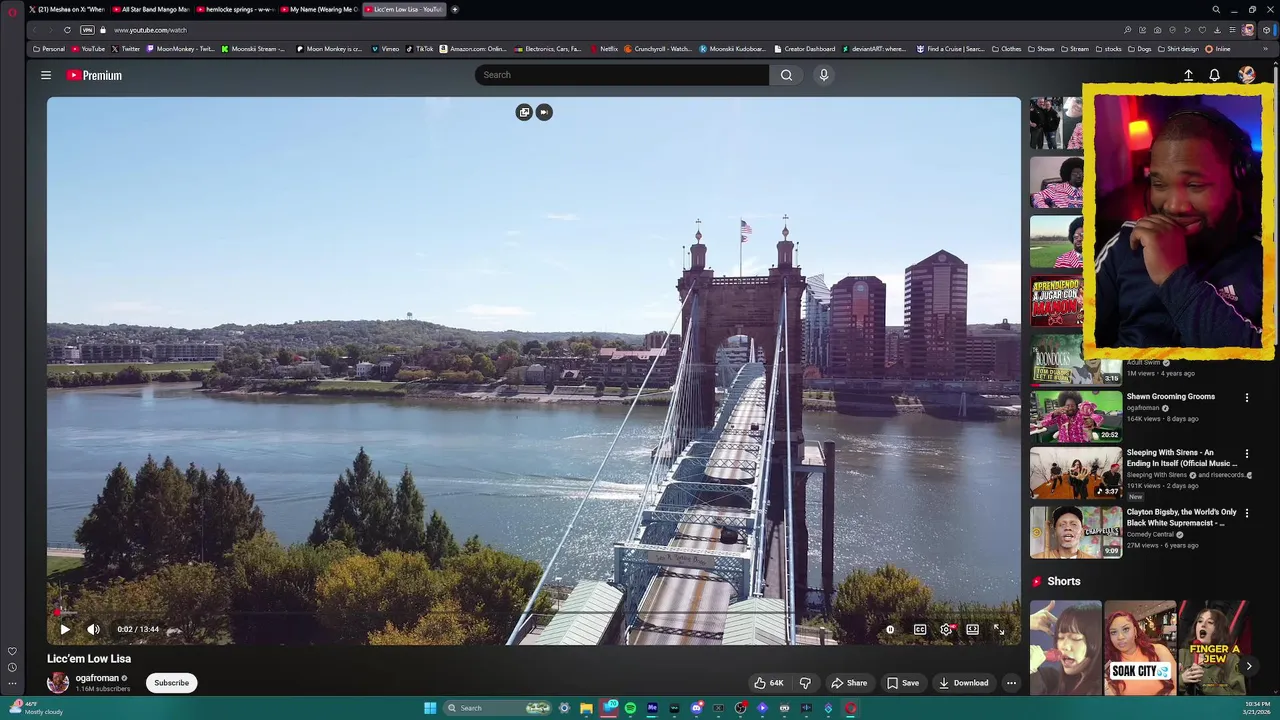1280x720 pixels.
Task: Open the Shows bookmarks folder
Action: click(x=1041, y=49)
